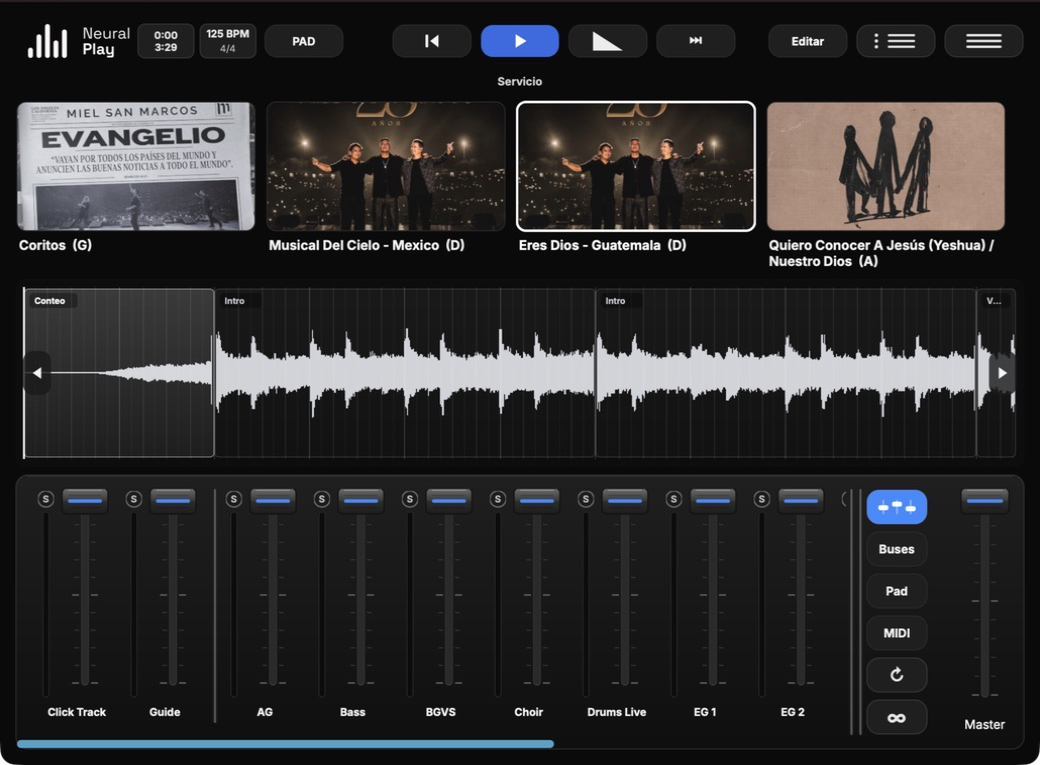
Task: Click the Servicio setlist title
Action: (519, 82)
